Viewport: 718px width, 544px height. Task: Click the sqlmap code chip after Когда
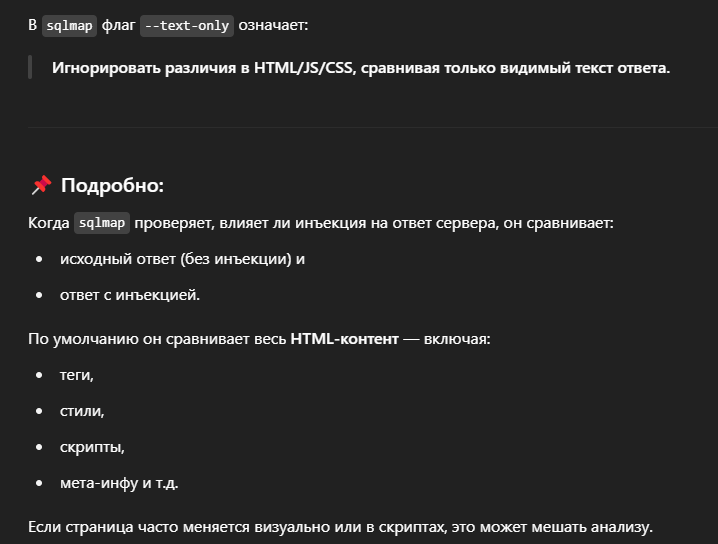(102, 223)
